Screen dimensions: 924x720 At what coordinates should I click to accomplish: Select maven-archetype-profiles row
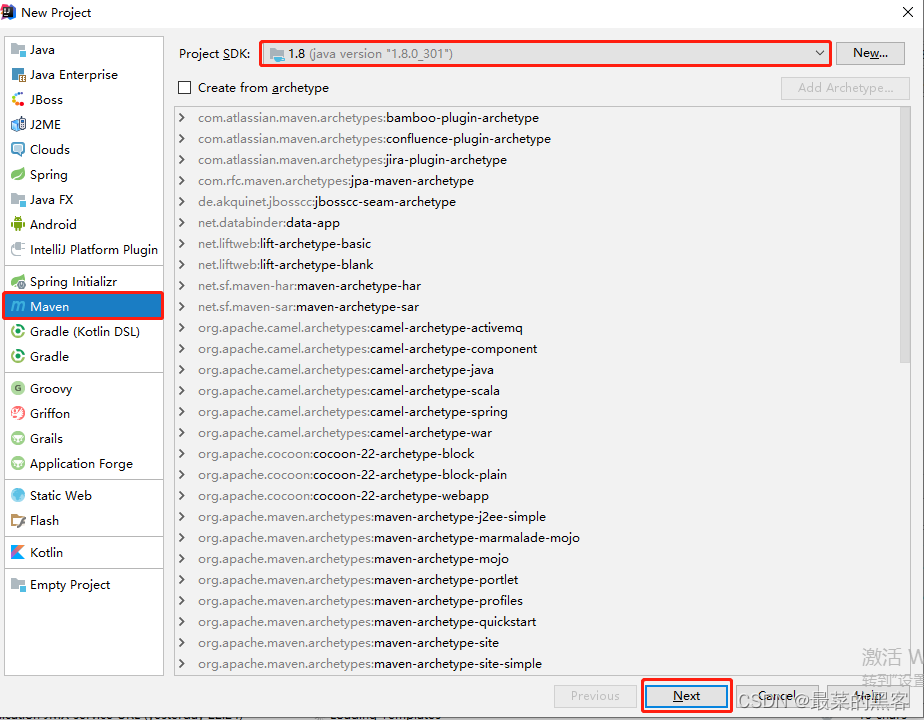click(x=537, y=601)
